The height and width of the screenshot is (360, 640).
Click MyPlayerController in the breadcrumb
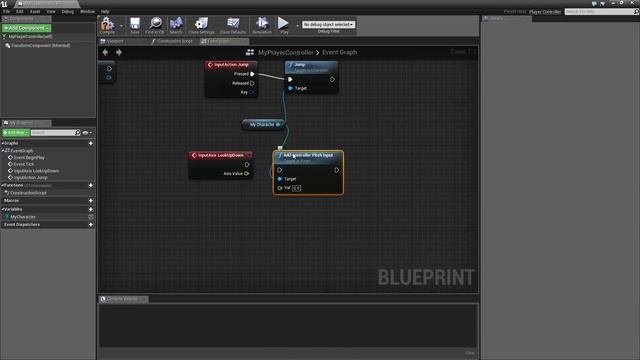click(286, 52)
